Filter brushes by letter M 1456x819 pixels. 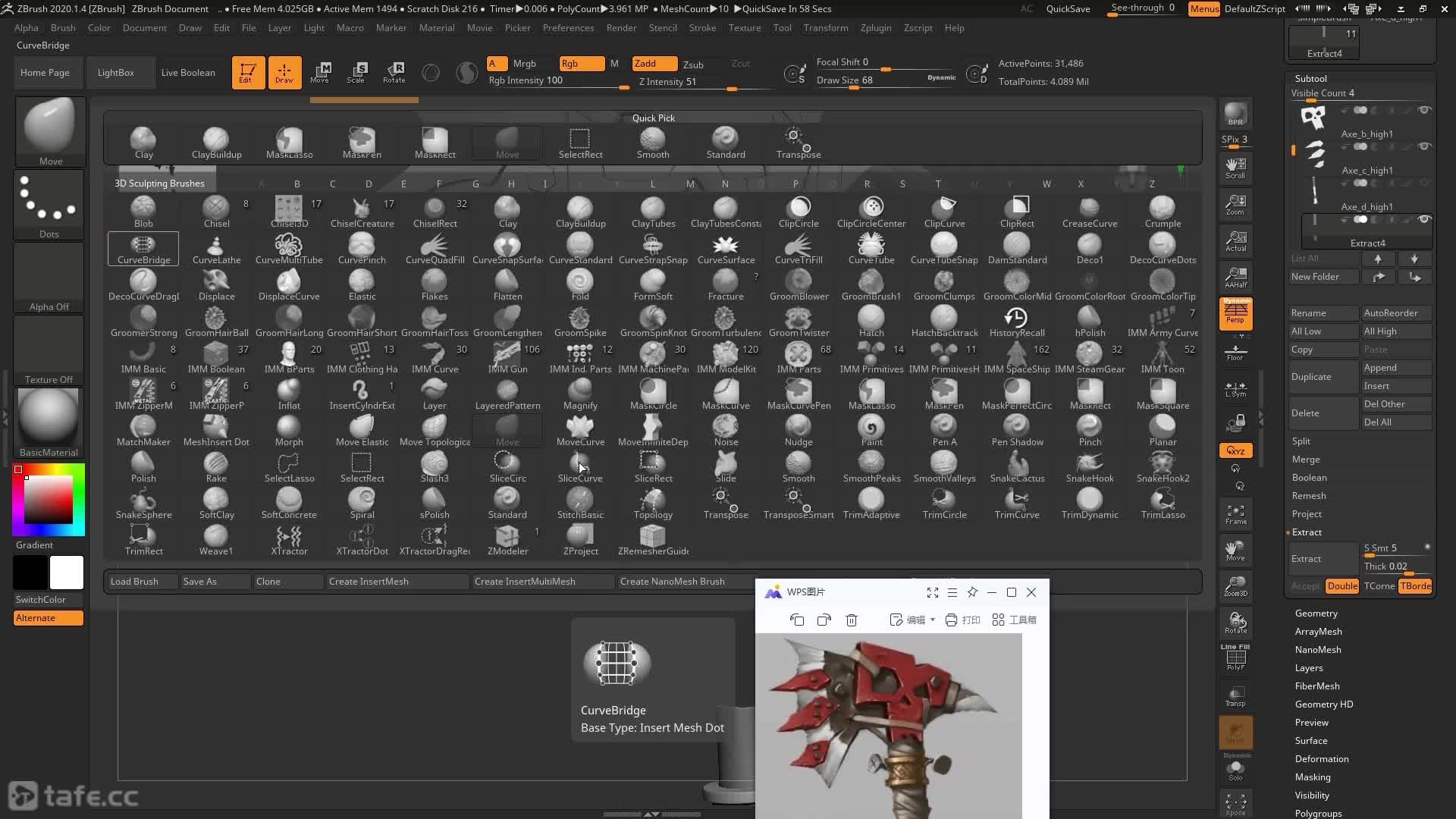690,184
